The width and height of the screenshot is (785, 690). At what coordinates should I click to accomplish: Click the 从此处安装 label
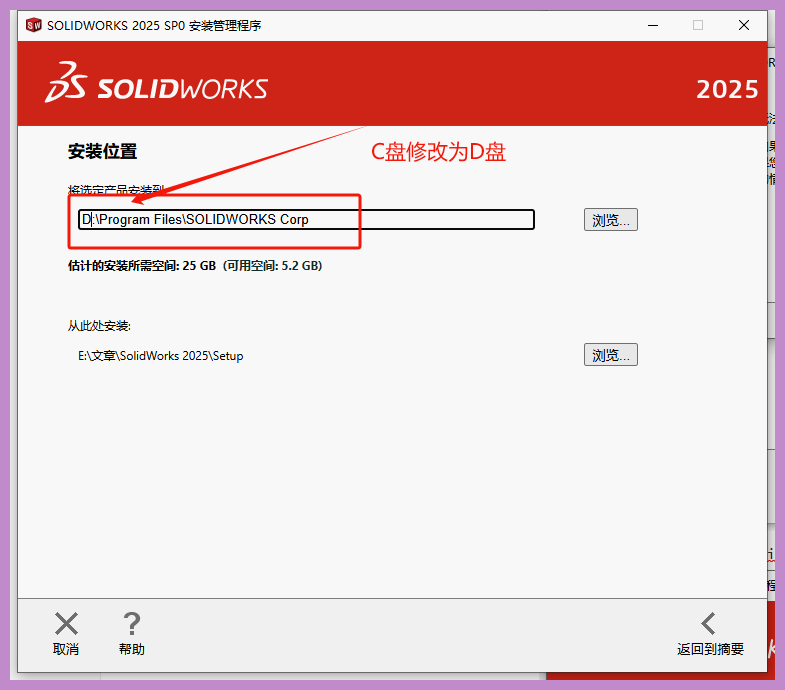click(x=99, y=326)
